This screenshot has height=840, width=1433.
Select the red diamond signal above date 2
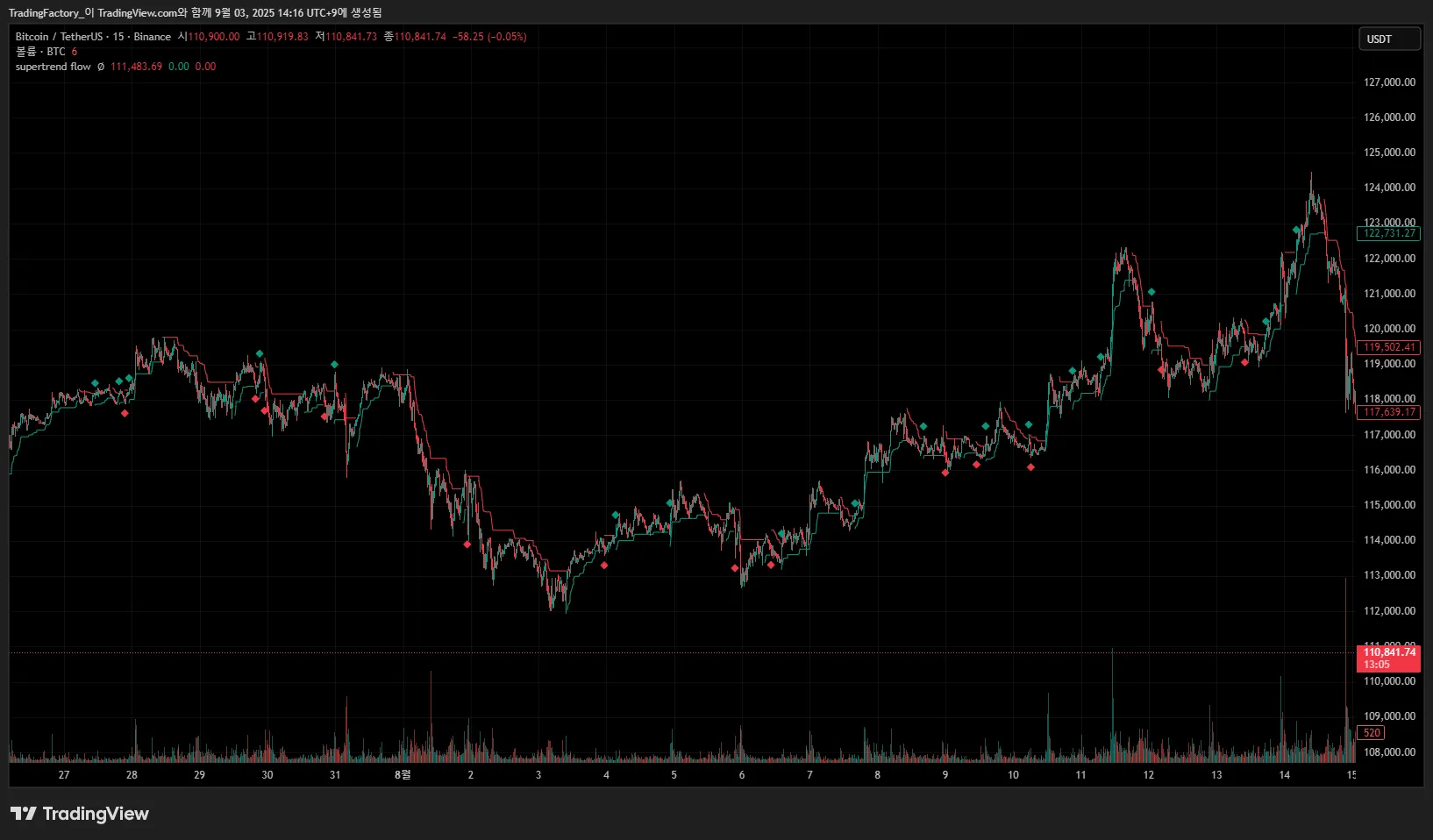pyautogui.click(x=467, y=545)
